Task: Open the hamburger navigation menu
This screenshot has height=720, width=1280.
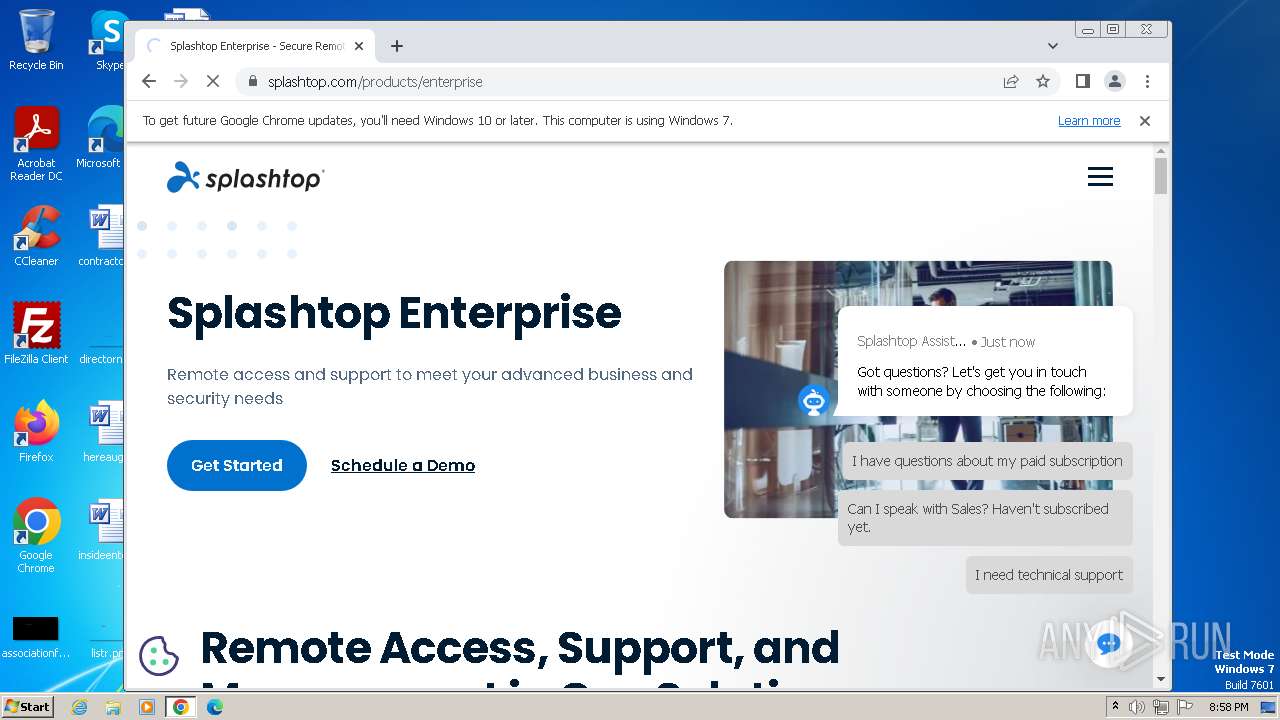Action: (1100, 177)
